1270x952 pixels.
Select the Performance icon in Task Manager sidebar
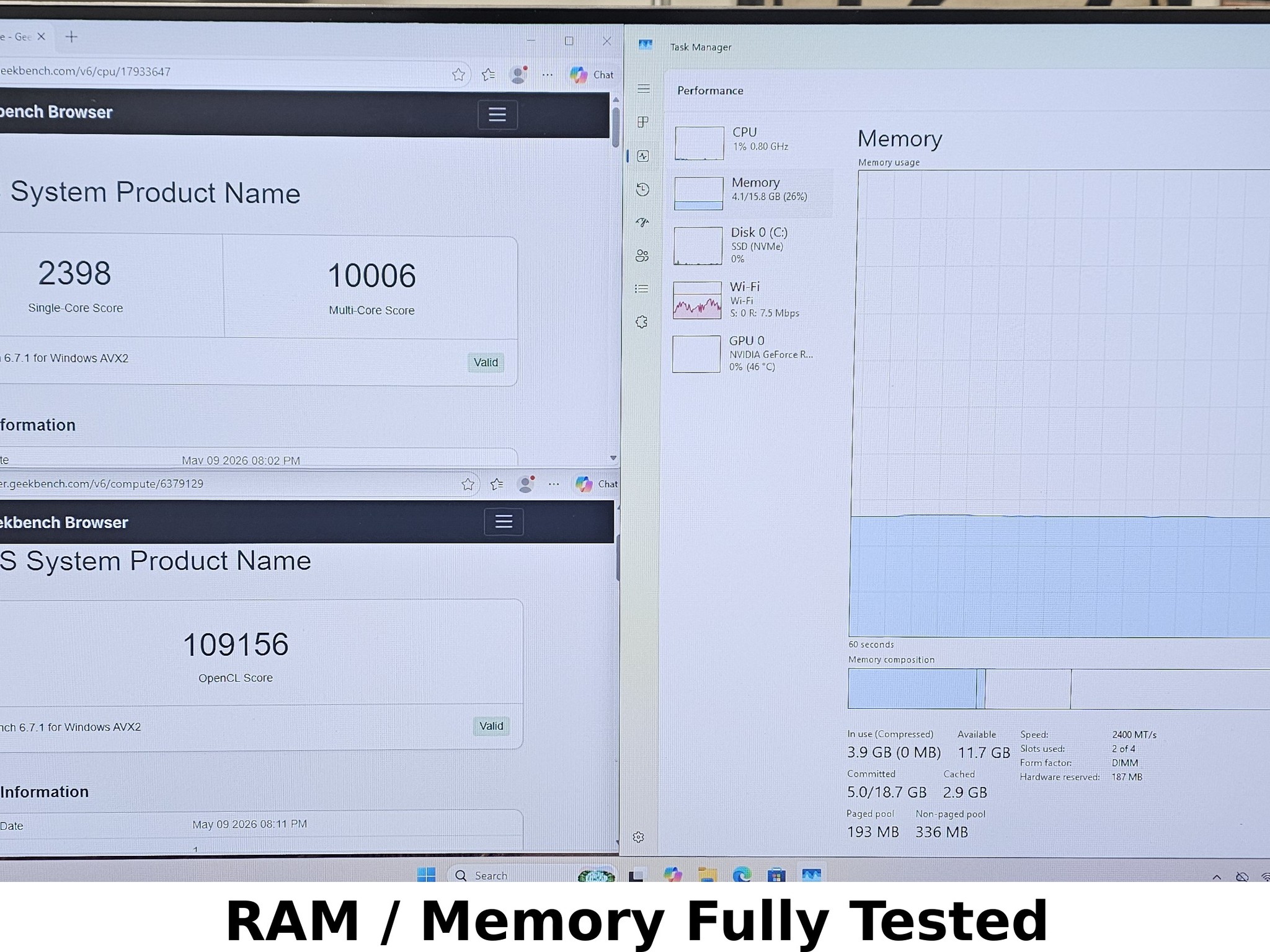coord(643,156)
